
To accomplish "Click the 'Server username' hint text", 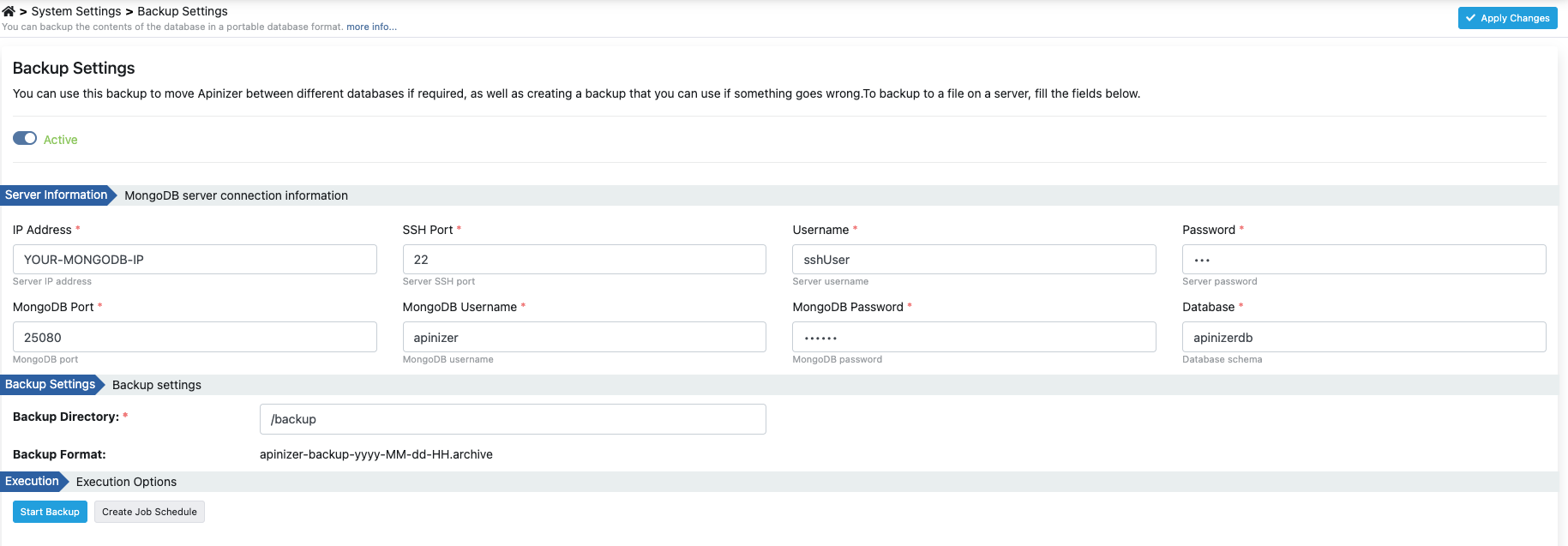I will pos(831,281).
